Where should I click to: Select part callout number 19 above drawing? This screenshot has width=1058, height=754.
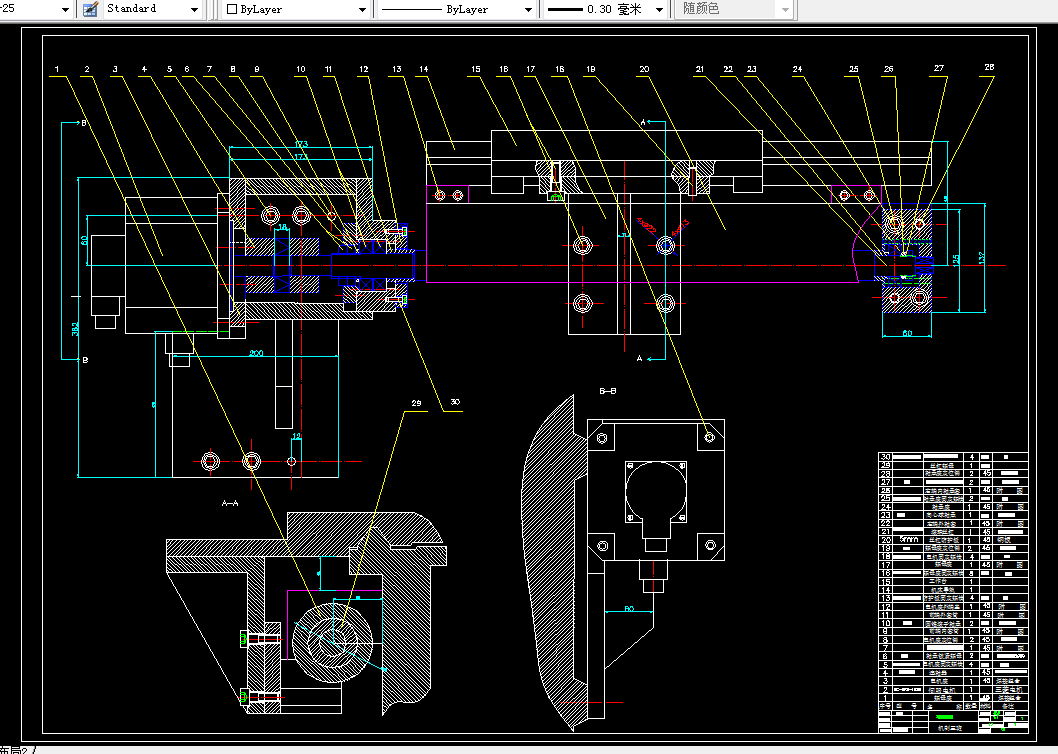[590, 69]
